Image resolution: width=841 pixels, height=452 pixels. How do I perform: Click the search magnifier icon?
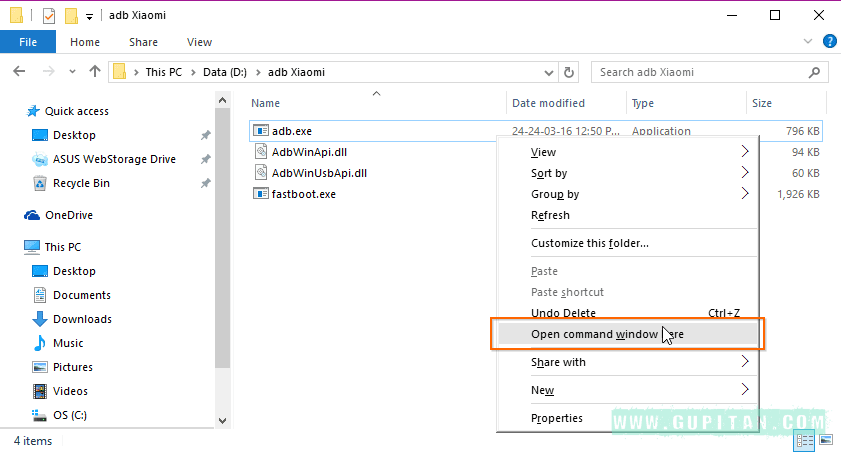pos(817,72)
